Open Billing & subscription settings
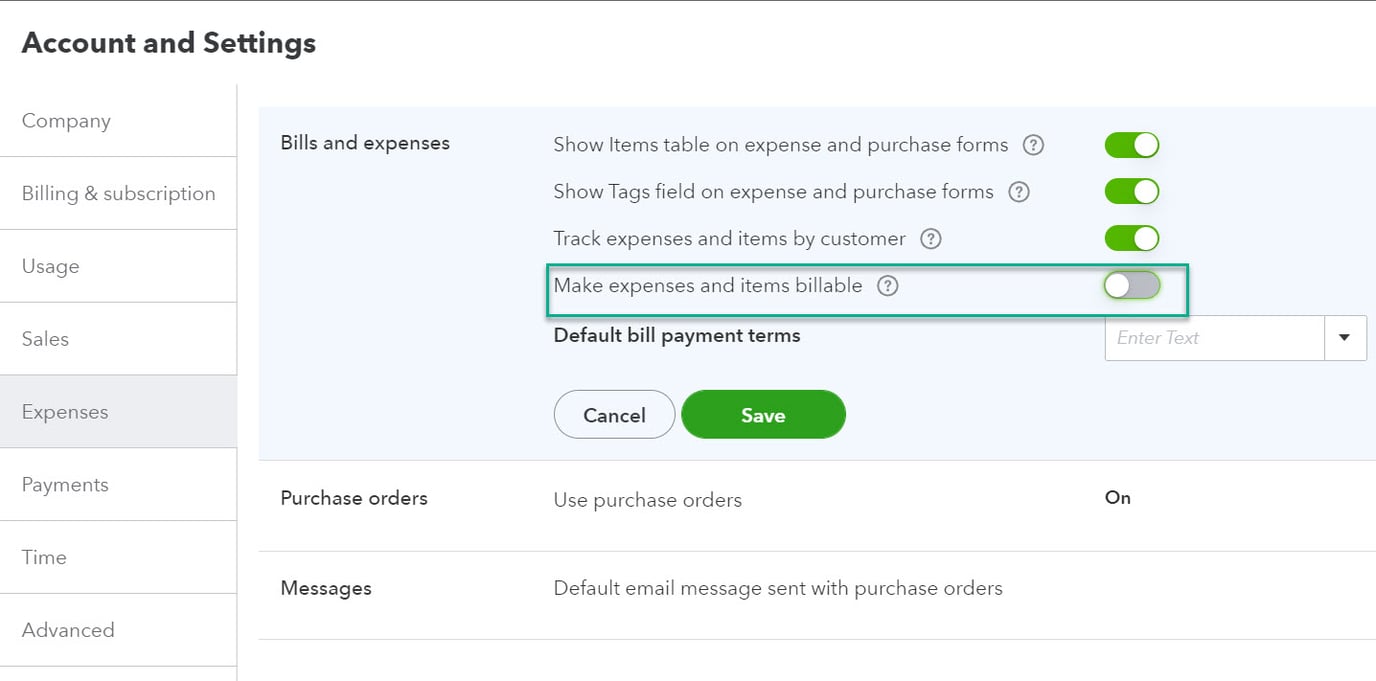1376x681 pixels. point(118,193)
